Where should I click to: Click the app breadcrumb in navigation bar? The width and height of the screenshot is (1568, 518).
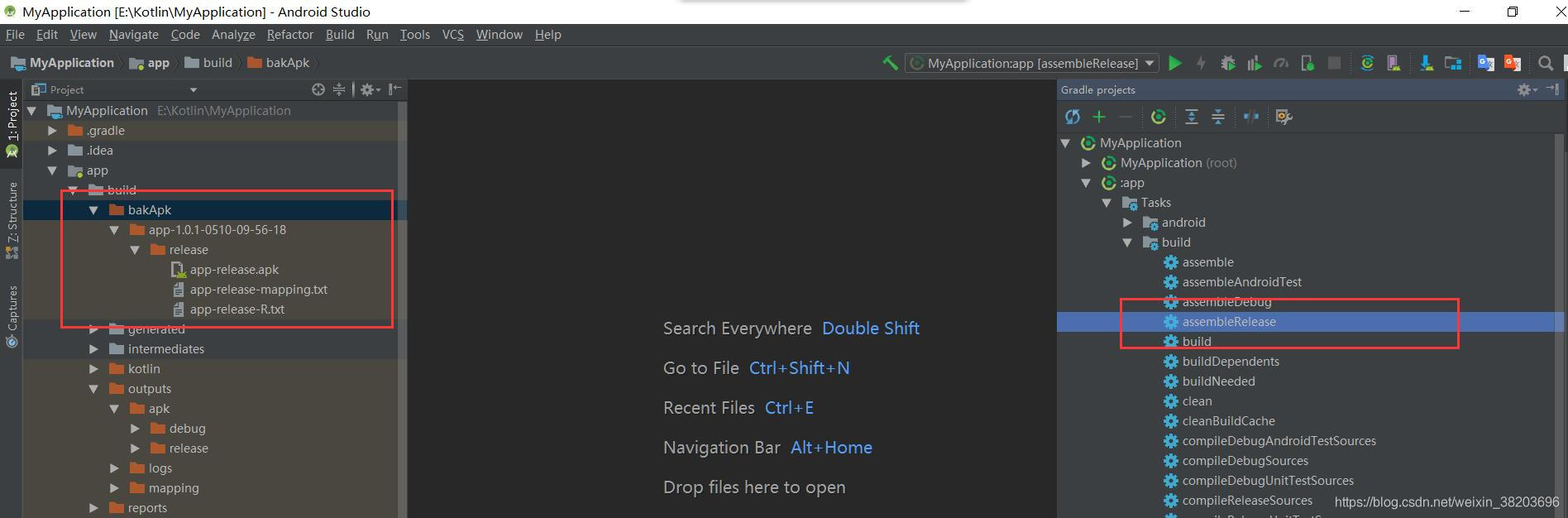pyautogui.click(x=150, y=63)
